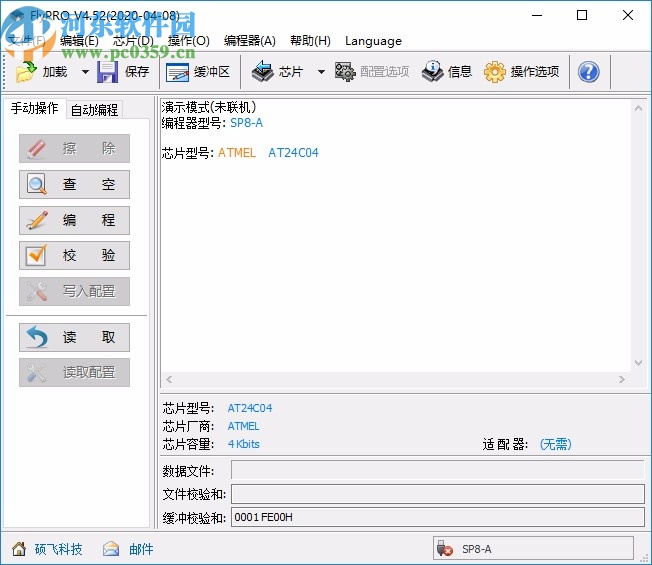This screenshot has width=652, height=565.
Task: Open the Language menu
Action: tap(373, 41)
